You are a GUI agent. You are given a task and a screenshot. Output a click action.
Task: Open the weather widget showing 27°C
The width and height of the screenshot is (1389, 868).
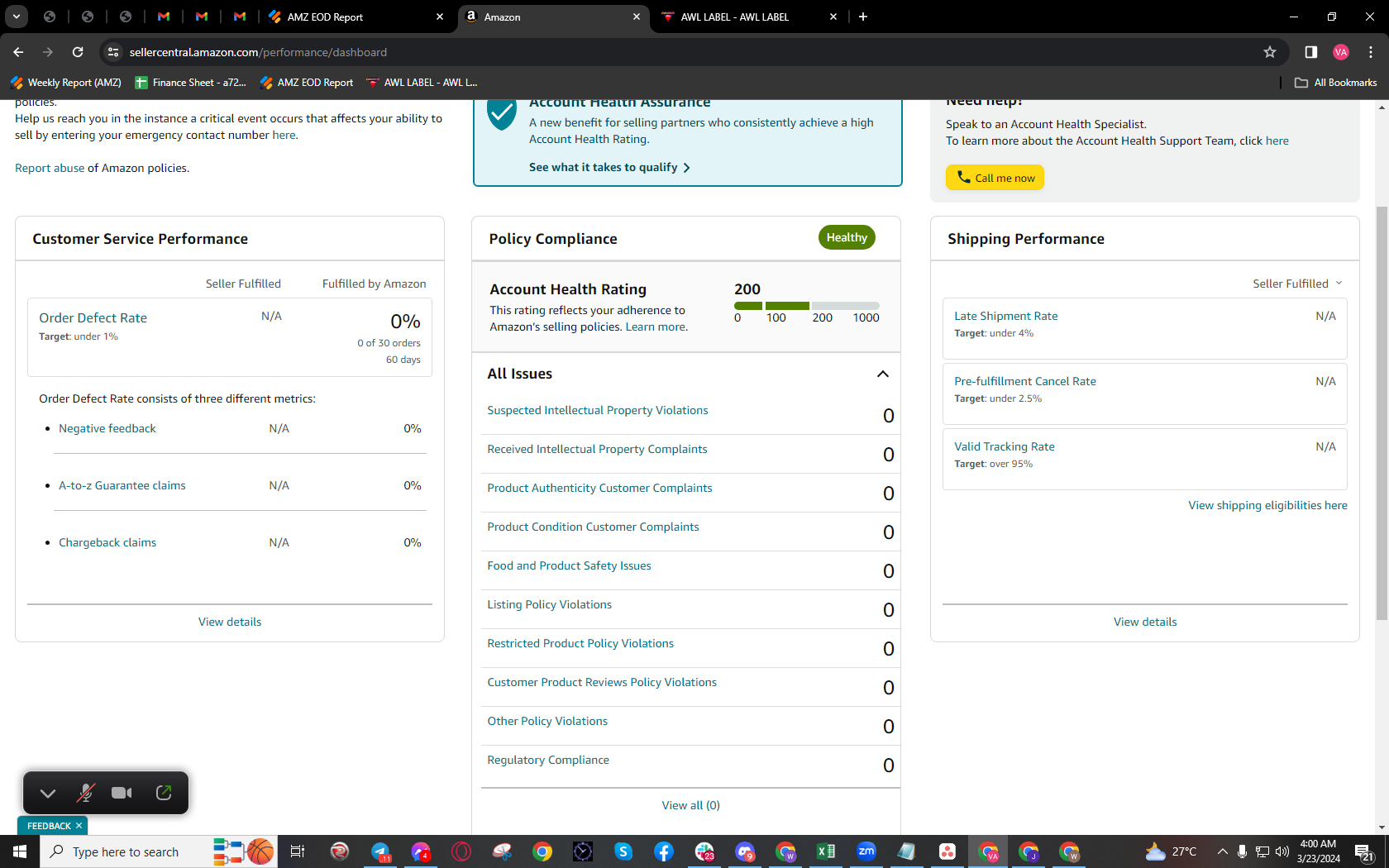(x=1171, y=851)
